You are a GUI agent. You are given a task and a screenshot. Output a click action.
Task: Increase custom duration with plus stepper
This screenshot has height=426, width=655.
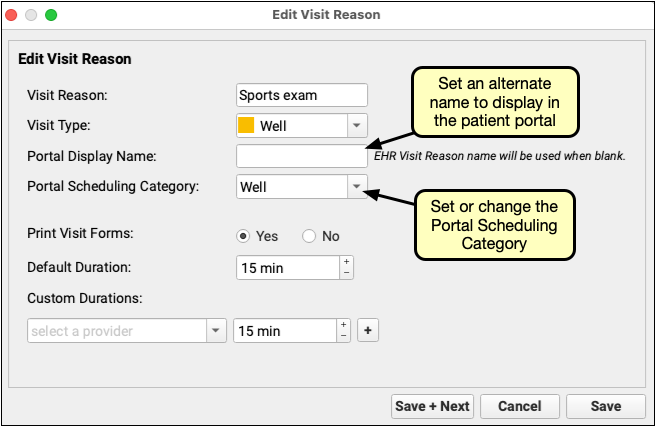344,325
